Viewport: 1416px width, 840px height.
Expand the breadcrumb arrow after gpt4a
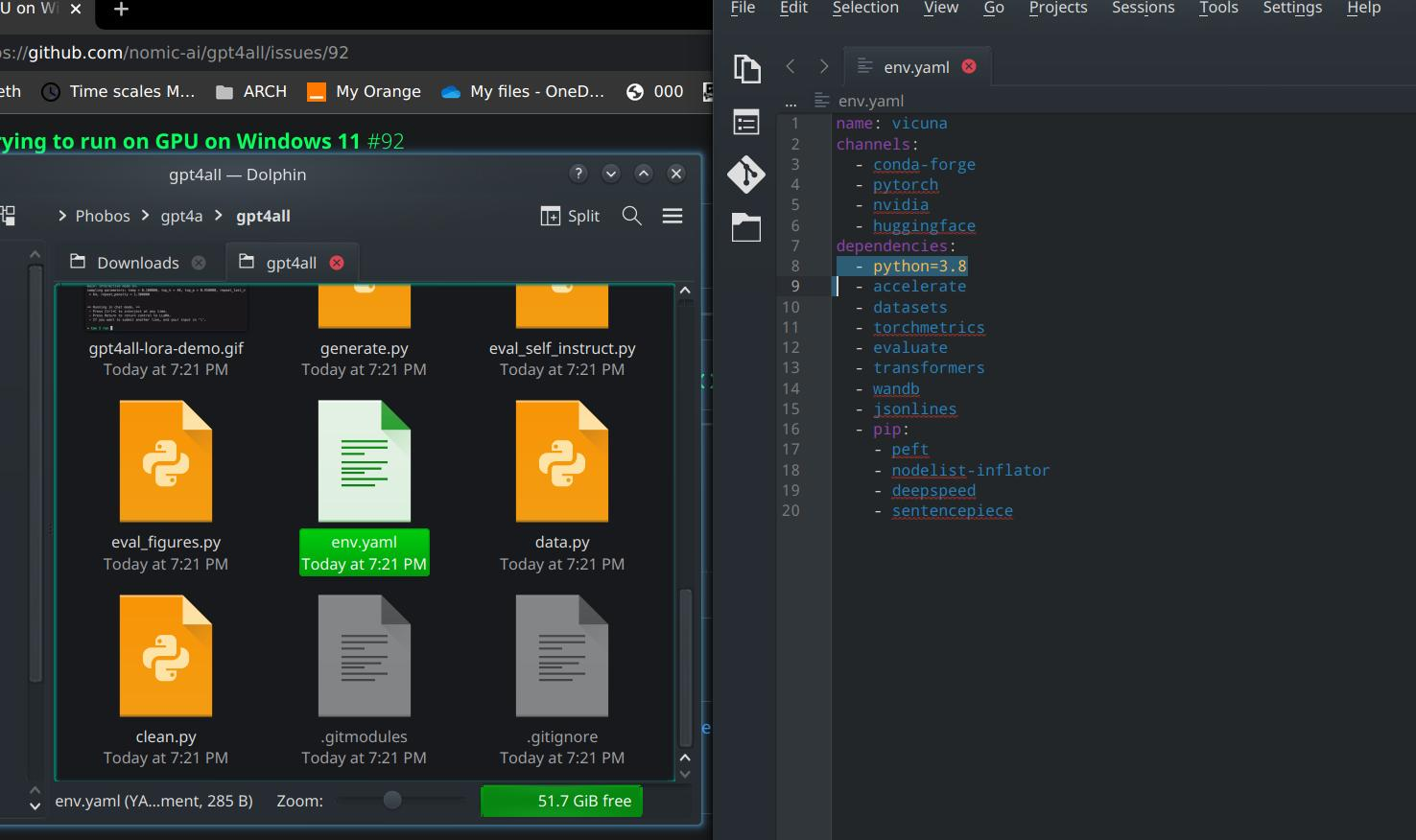pyautogui.click(x=217, y=216)
